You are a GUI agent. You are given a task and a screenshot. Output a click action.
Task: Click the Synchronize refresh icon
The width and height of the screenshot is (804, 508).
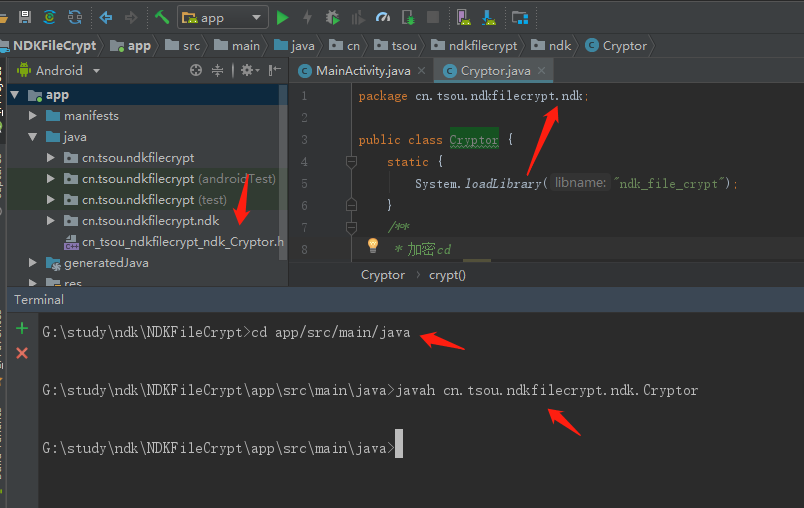click(75, 17)
